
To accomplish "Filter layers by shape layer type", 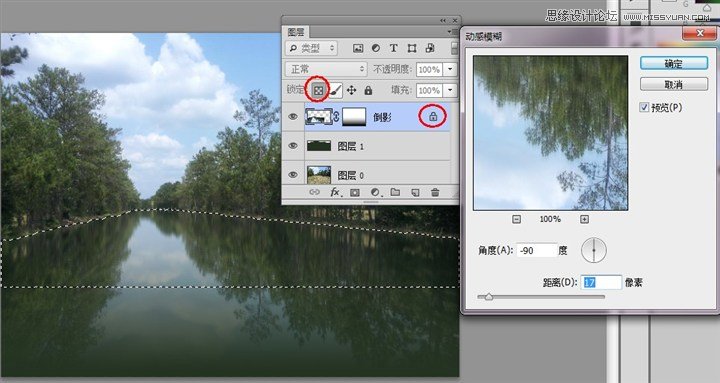I will coord(412,48).
